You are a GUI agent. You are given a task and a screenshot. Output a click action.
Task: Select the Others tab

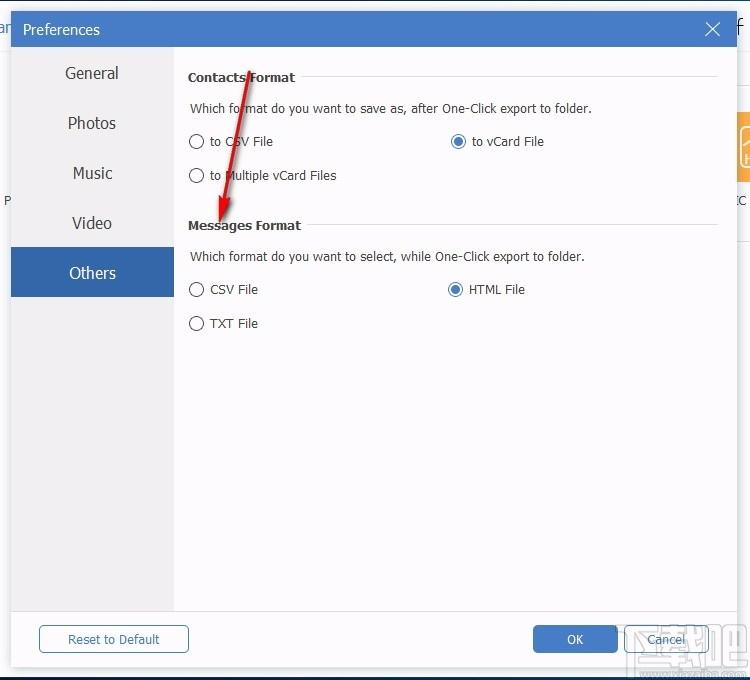92,273
